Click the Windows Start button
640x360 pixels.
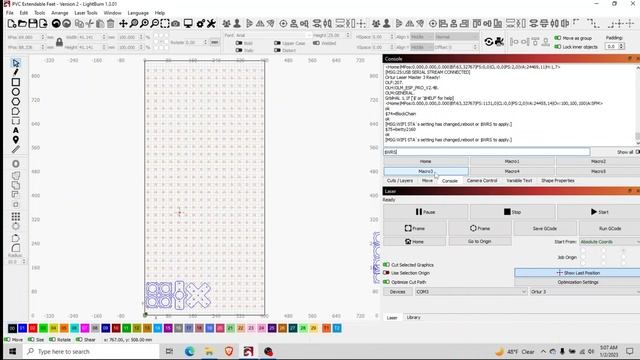pyautogui.click(x=12, y=351)
